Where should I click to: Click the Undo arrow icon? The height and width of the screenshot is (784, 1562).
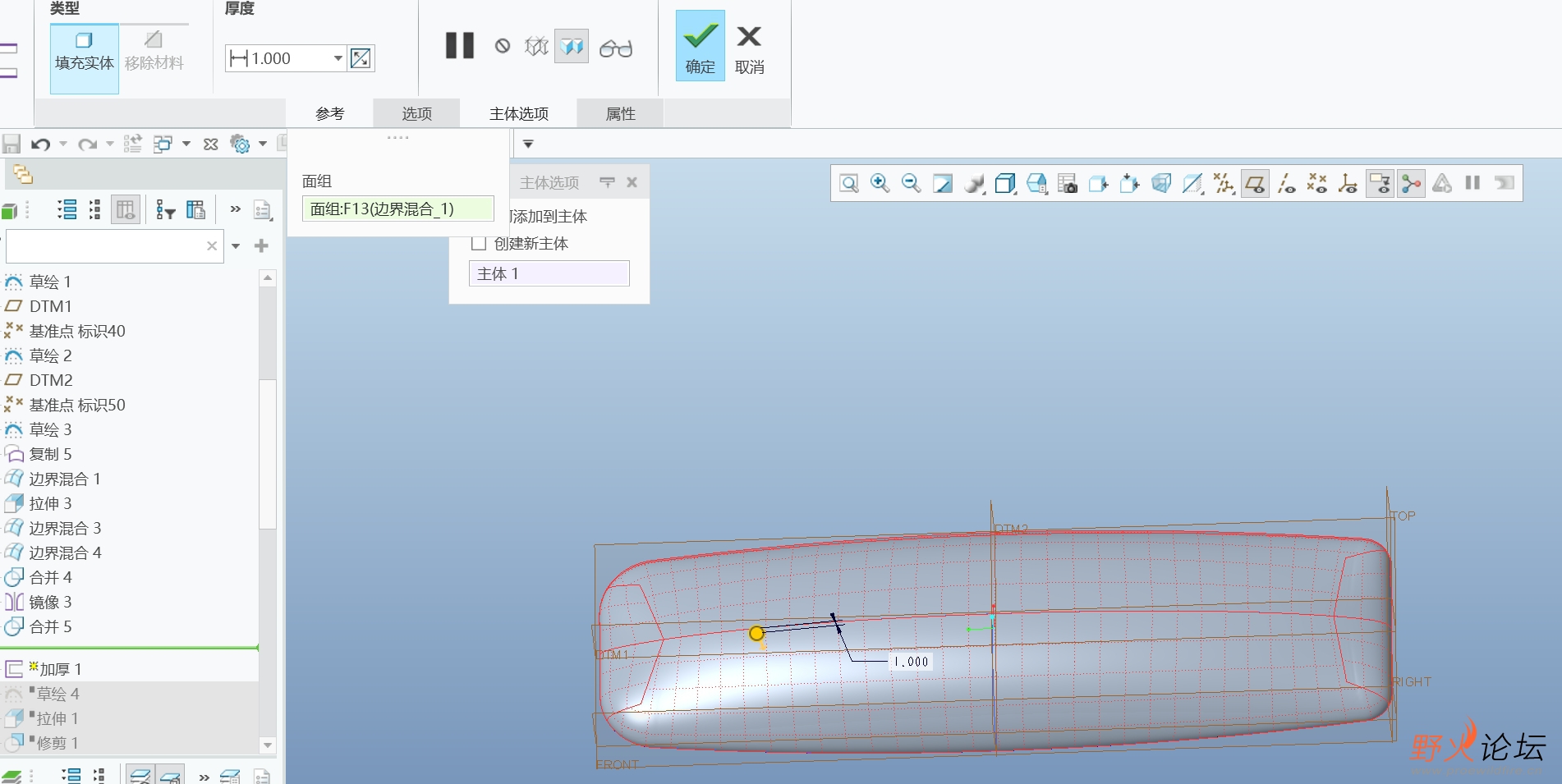click(39, 144)
